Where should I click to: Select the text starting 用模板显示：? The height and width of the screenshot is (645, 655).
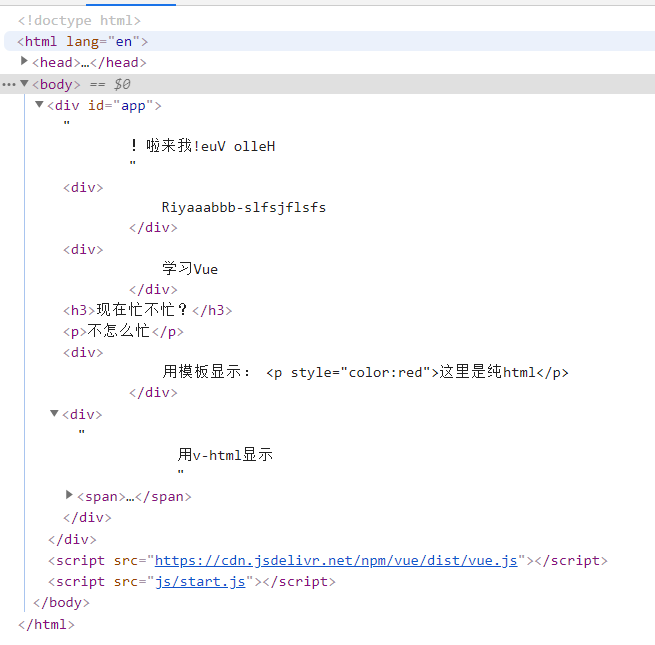point(365,372)
